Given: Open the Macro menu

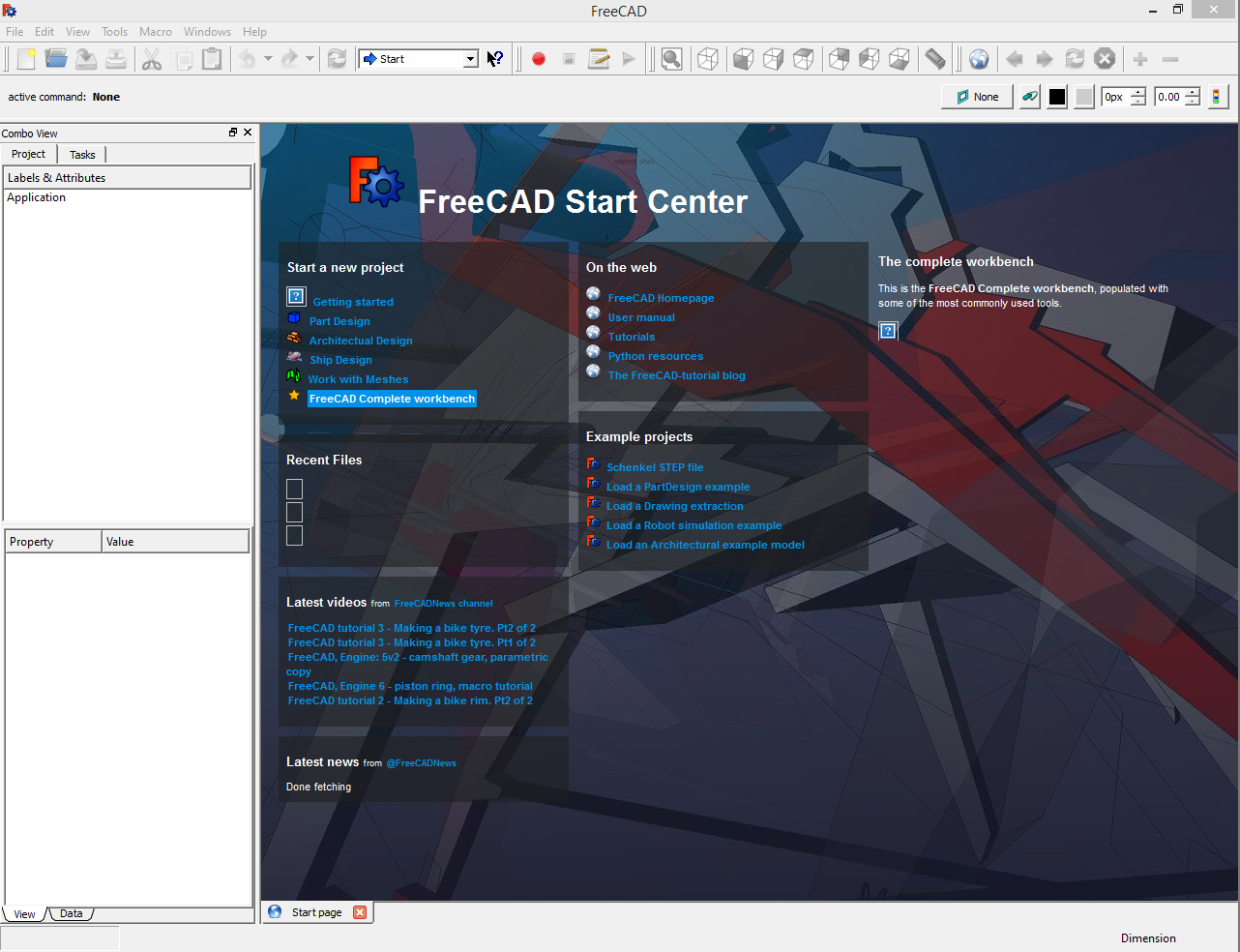Looking at the screenshot, I should tap(155, 32).
